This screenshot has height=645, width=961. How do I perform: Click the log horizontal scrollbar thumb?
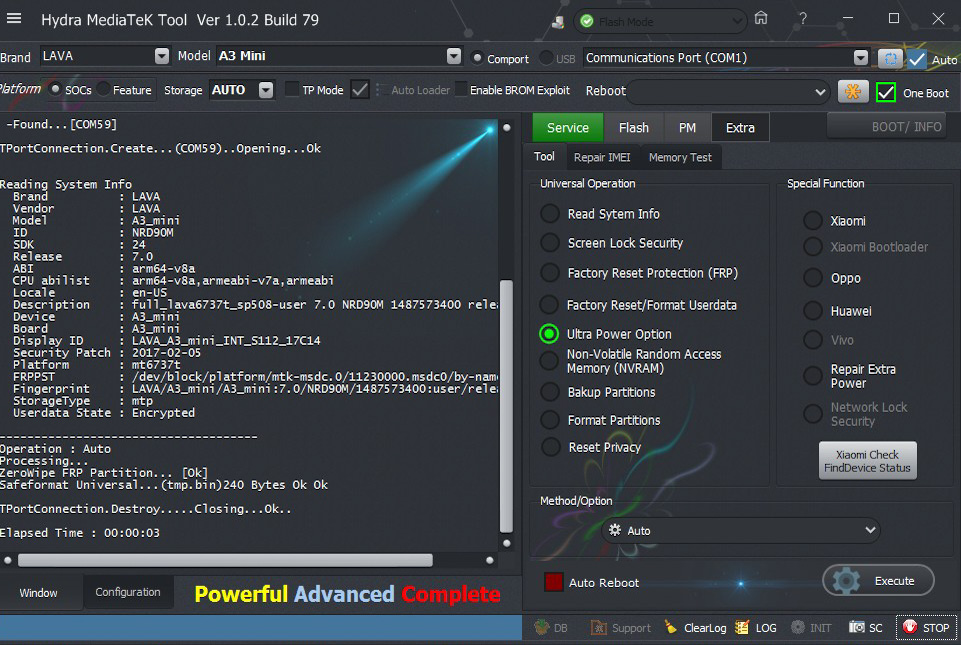point(225,560)
